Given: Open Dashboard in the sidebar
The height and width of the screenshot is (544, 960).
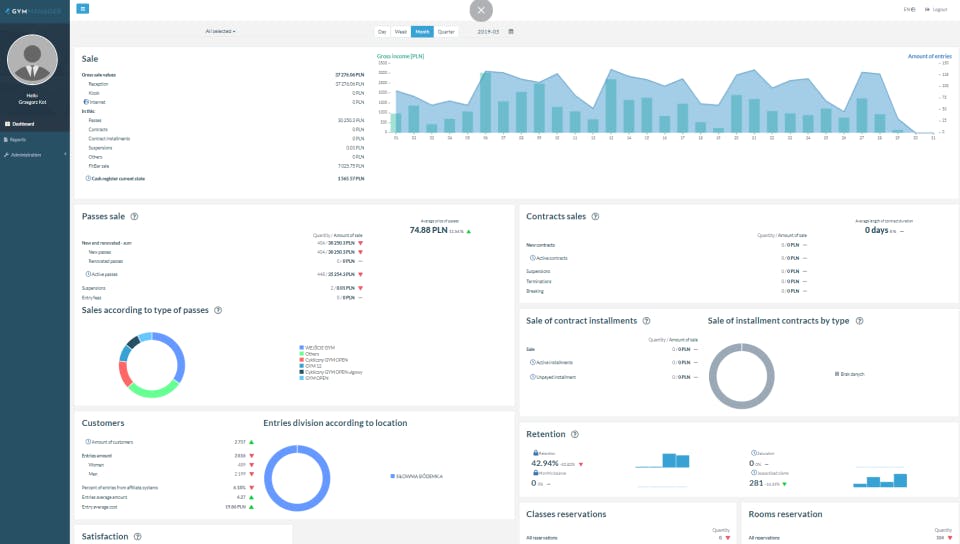Looking at the screenshot, I should click(35, 124).
